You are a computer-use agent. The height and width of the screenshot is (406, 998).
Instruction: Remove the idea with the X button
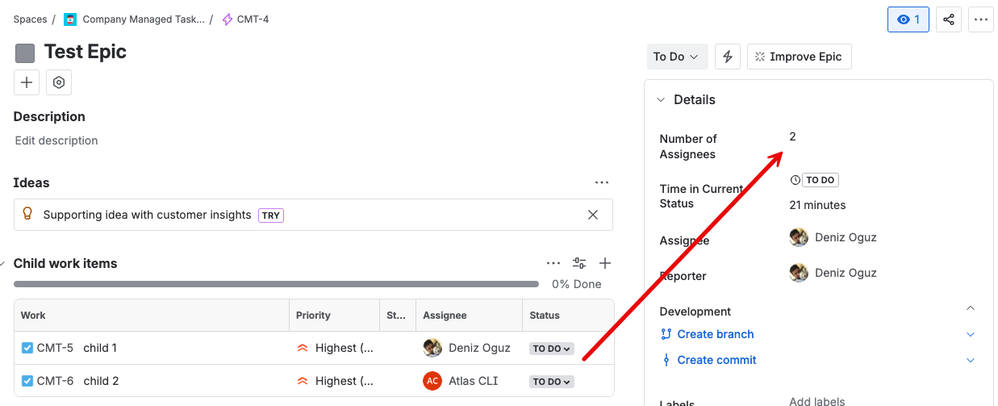tap(593, 215)
